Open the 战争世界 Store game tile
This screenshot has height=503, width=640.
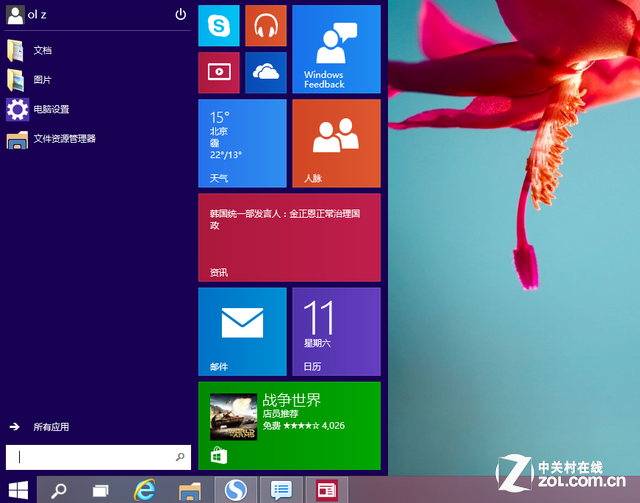click(289, 425)
